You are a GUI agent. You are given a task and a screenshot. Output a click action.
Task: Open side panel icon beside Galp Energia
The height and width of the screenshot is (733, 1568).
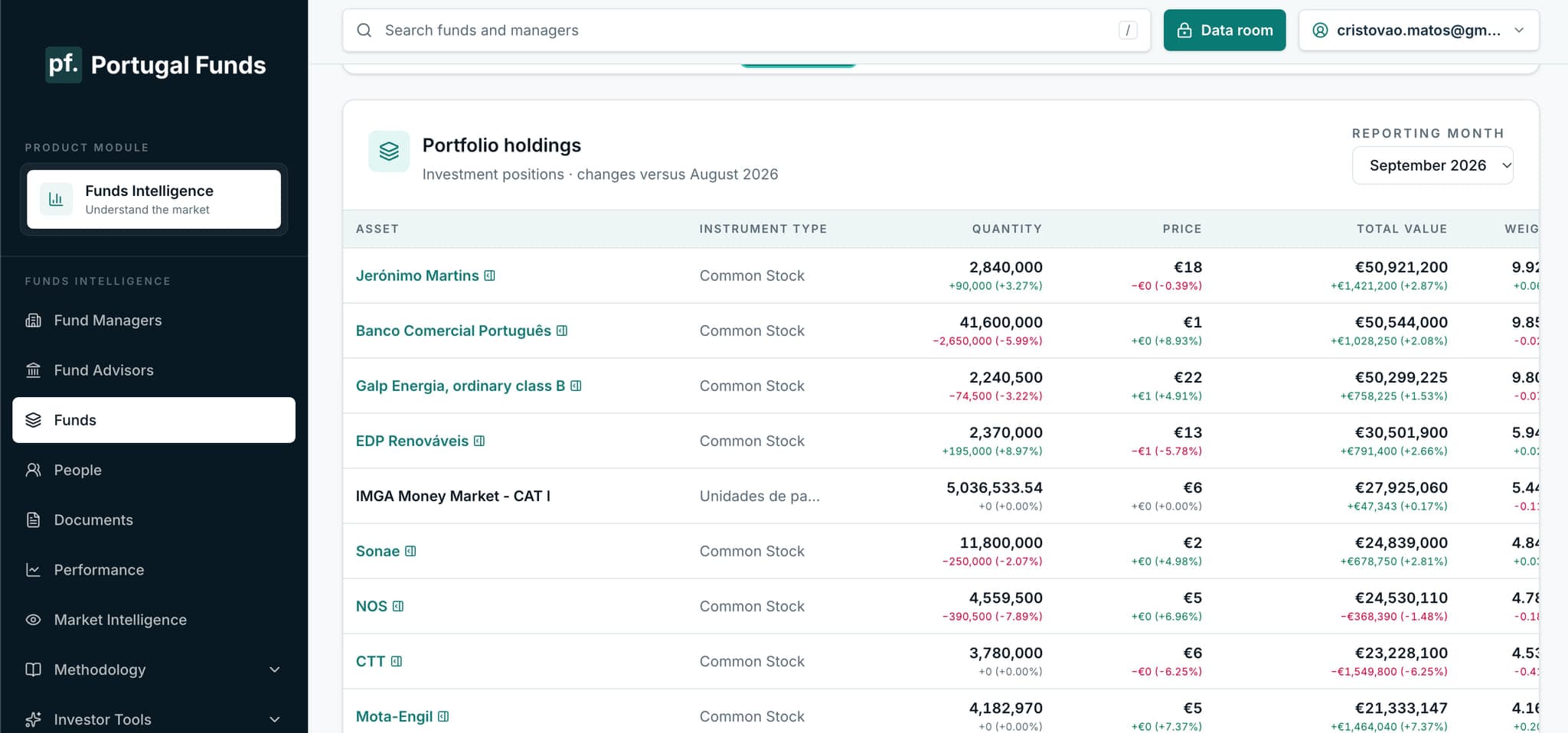577,386
